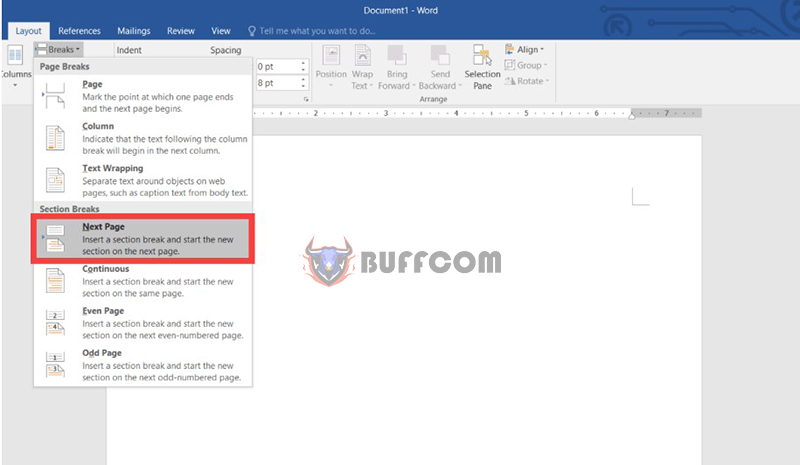800x465 pixels.
Task: Expand the Send Backward dropdown arrow
Action: [x=460, y=86]
